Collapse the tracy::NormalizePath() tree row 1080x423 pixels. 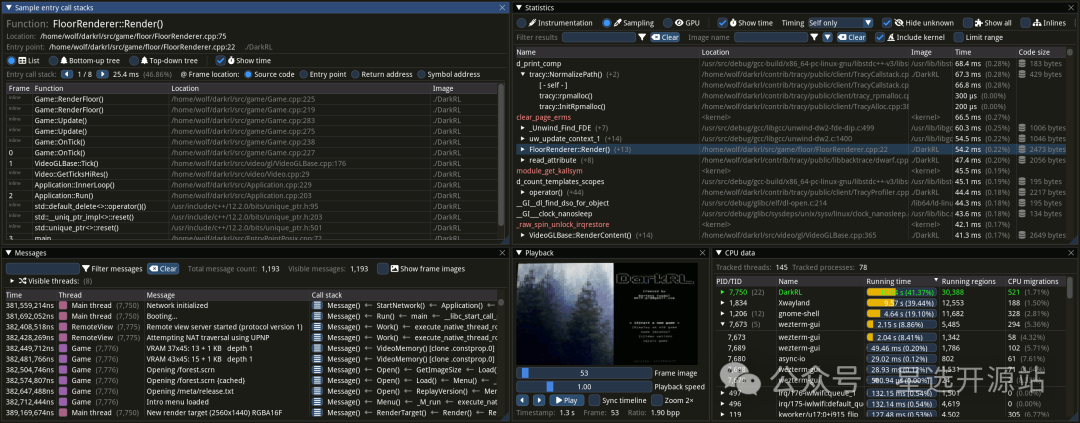click(523, 74)
